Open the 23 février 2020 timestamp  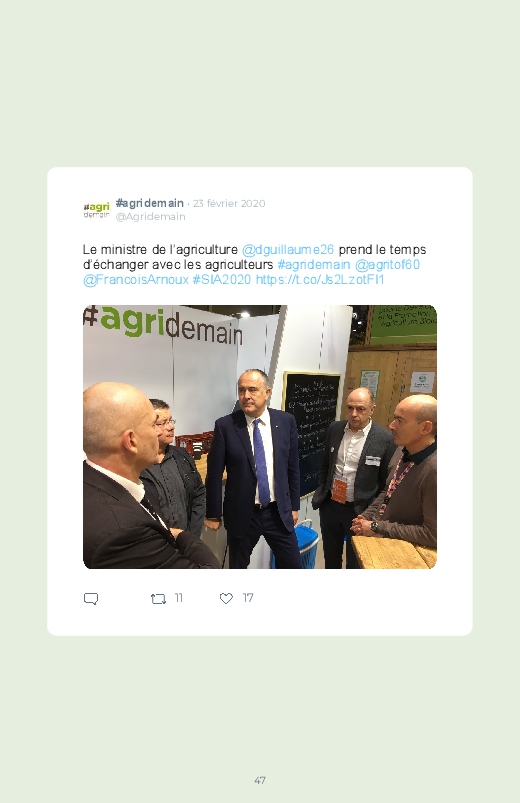point(229,203)
